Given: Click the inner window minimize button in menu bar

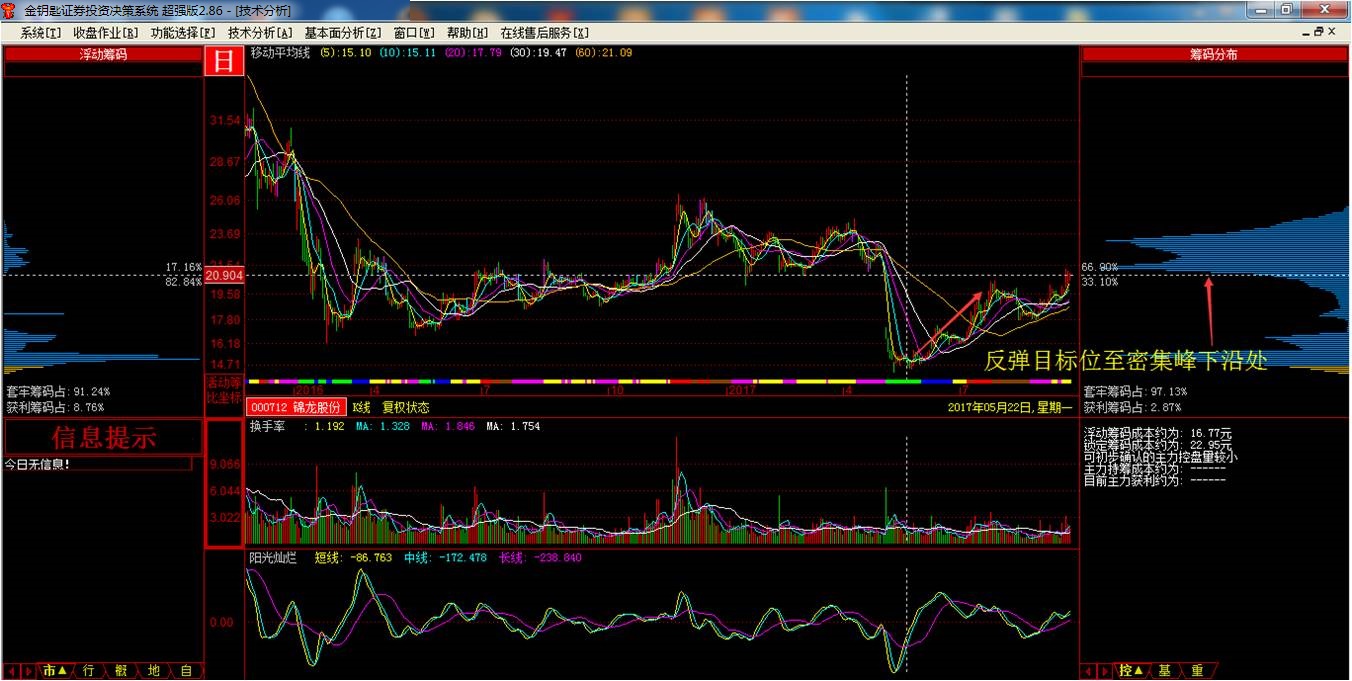Looking at the screenshot, I should tap(1307, 32).
